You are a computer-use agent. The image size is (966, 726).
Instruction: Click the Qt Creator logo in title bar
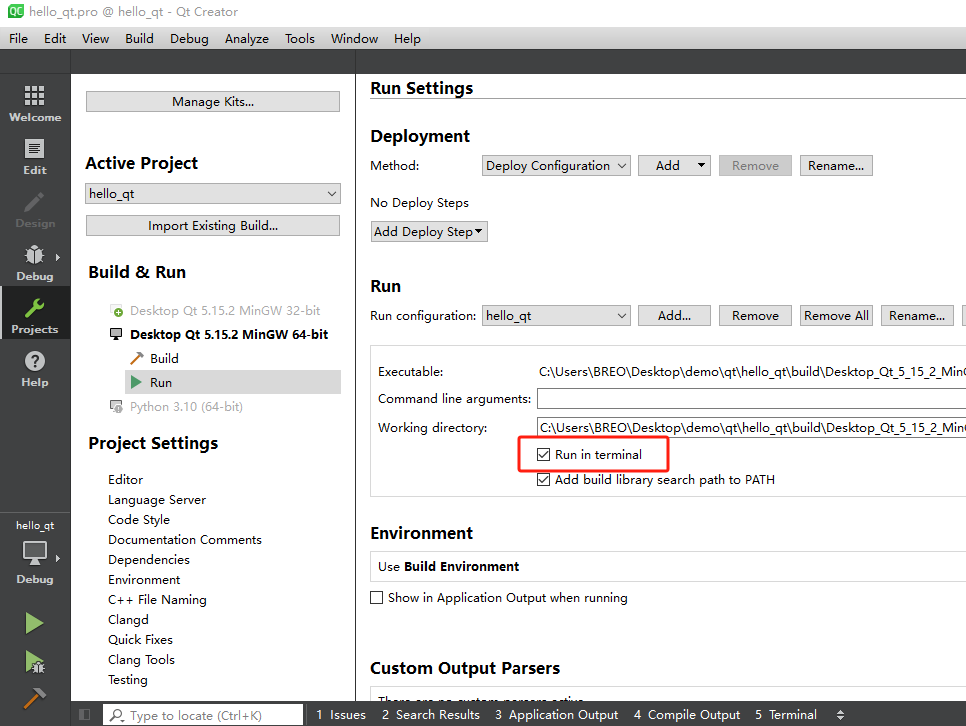tap(15, 11)
